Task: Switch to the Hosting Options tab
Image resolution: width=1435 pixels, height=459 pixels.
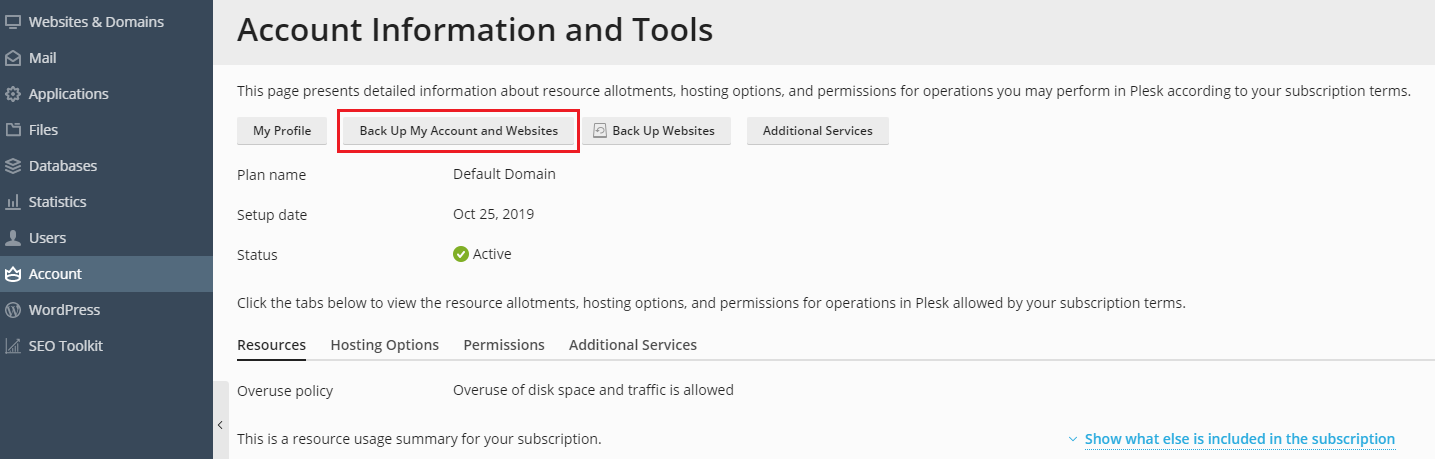Action: pos(384,345)
